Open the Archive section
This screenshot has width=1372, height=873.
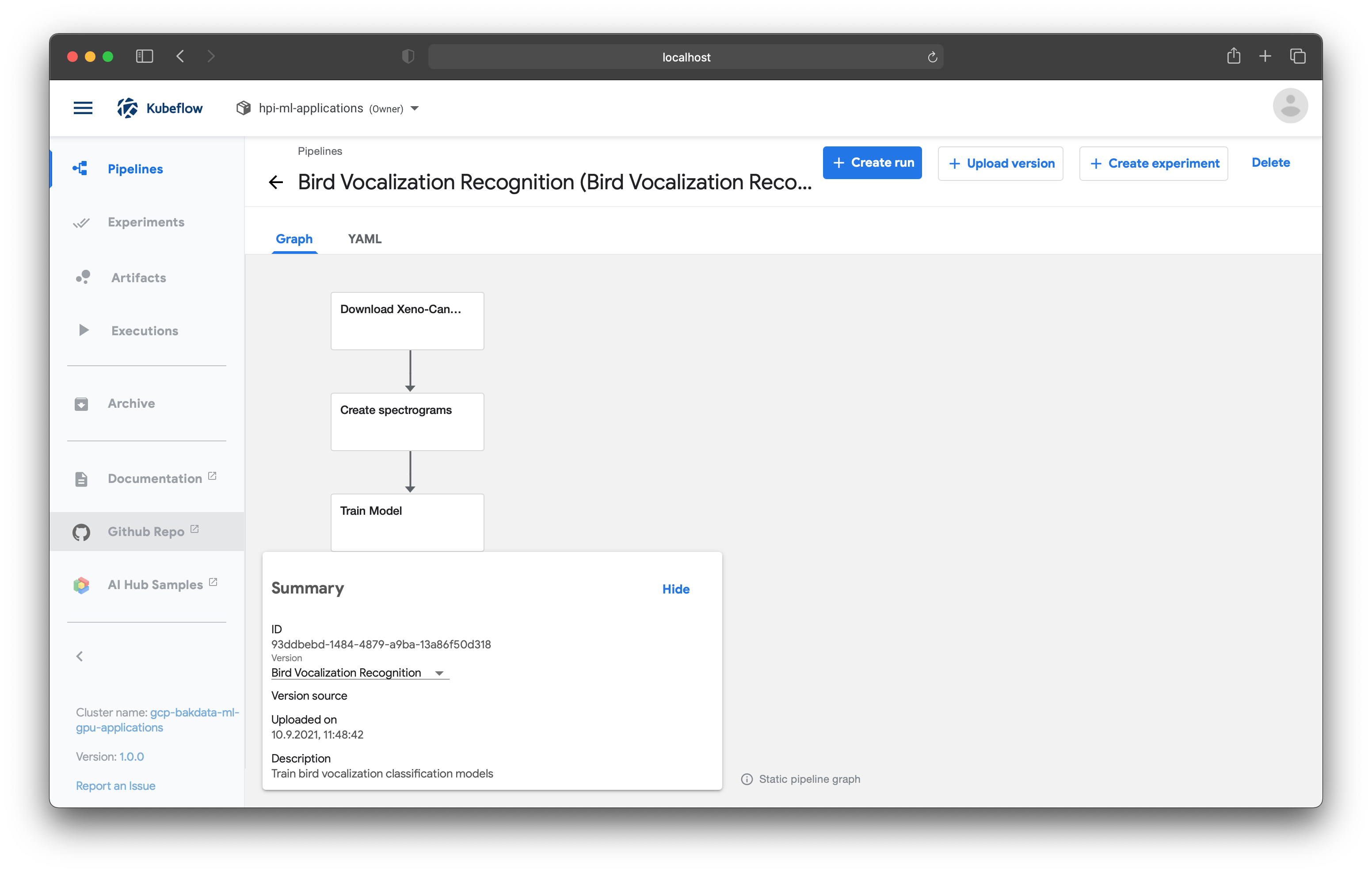131,403
